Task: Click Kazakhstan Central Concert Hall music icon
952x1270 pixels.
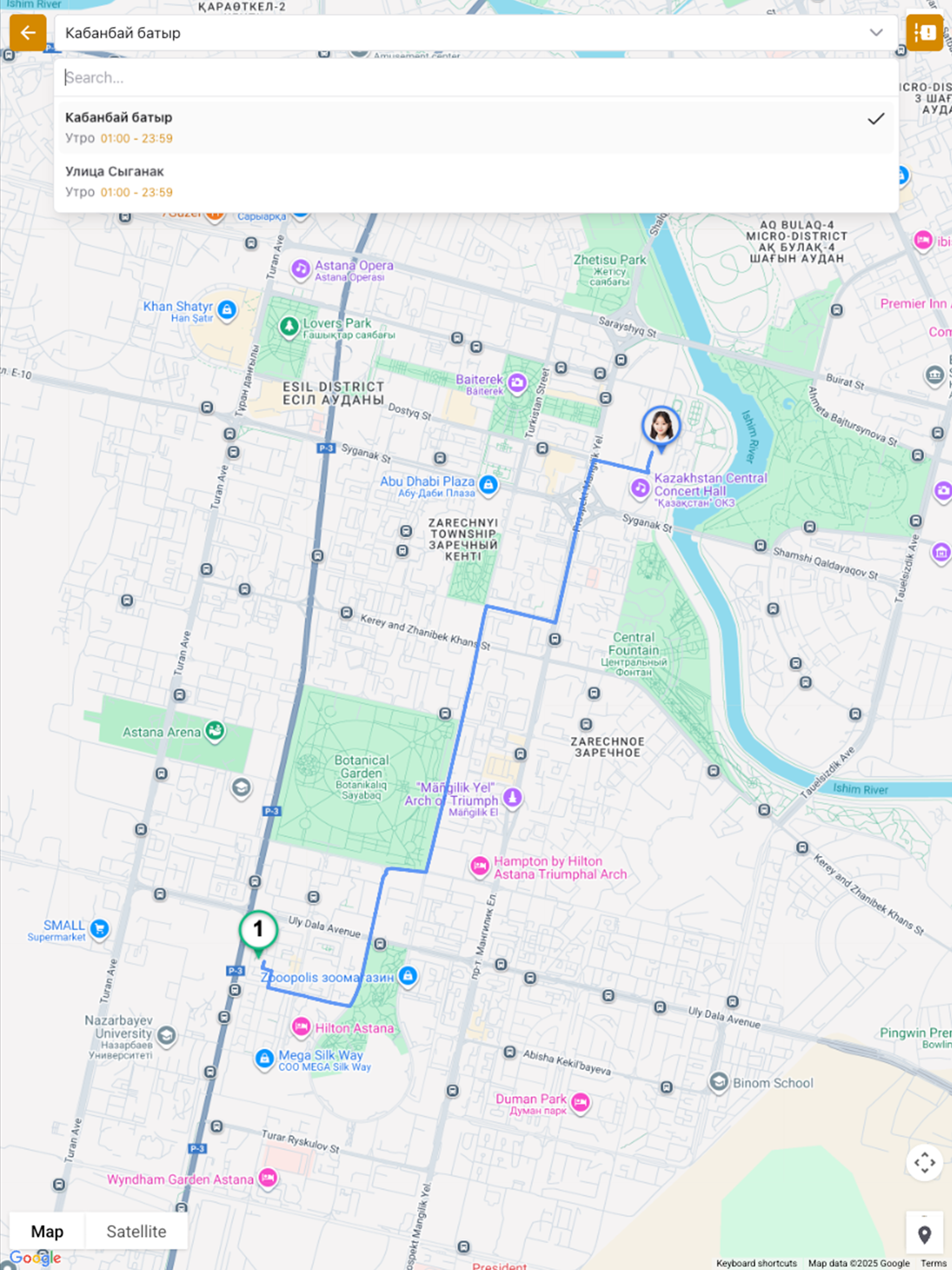Action: [x=640, y=489]
